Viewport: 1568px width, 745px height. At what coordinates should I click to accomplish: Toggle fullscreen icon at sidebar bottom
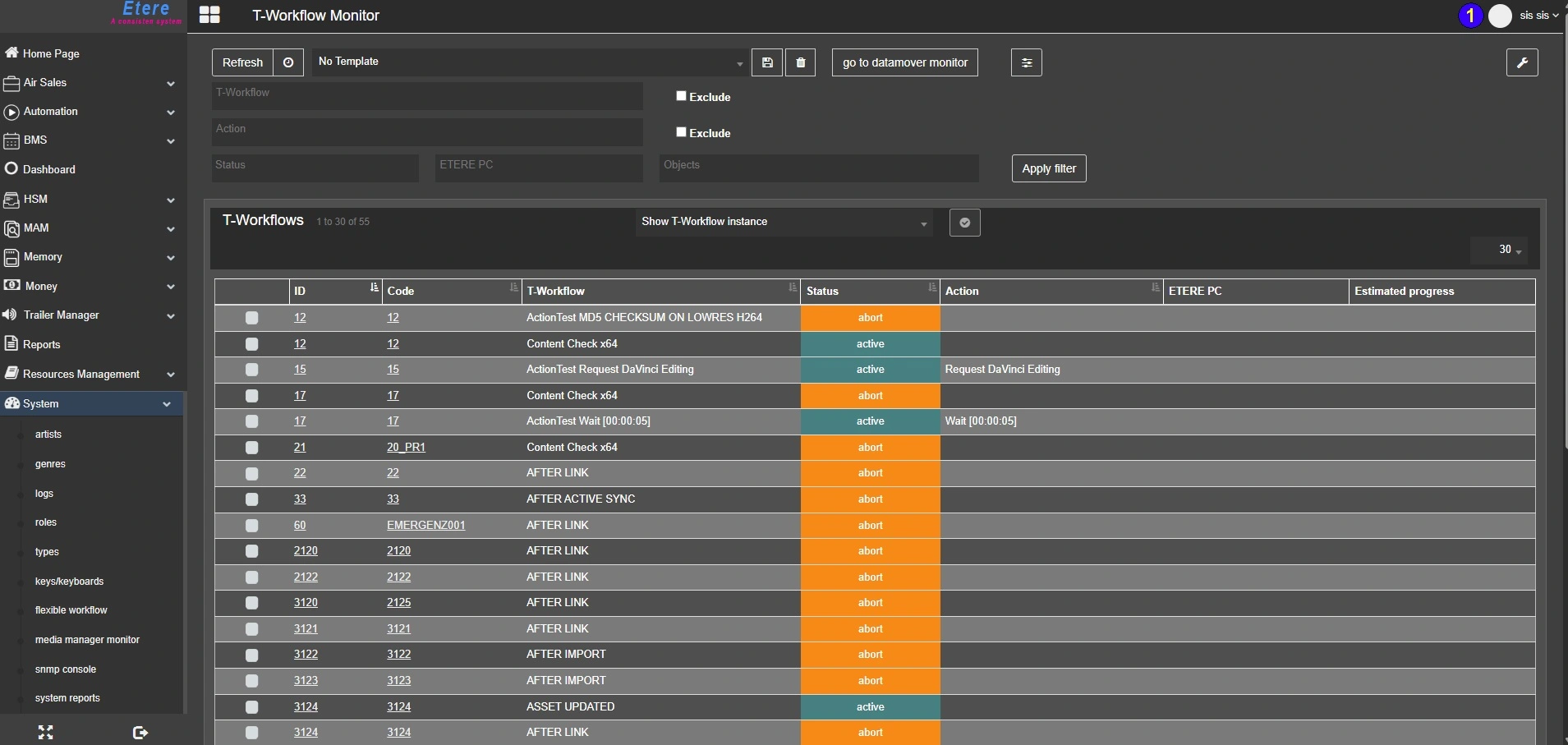[46, 733]
